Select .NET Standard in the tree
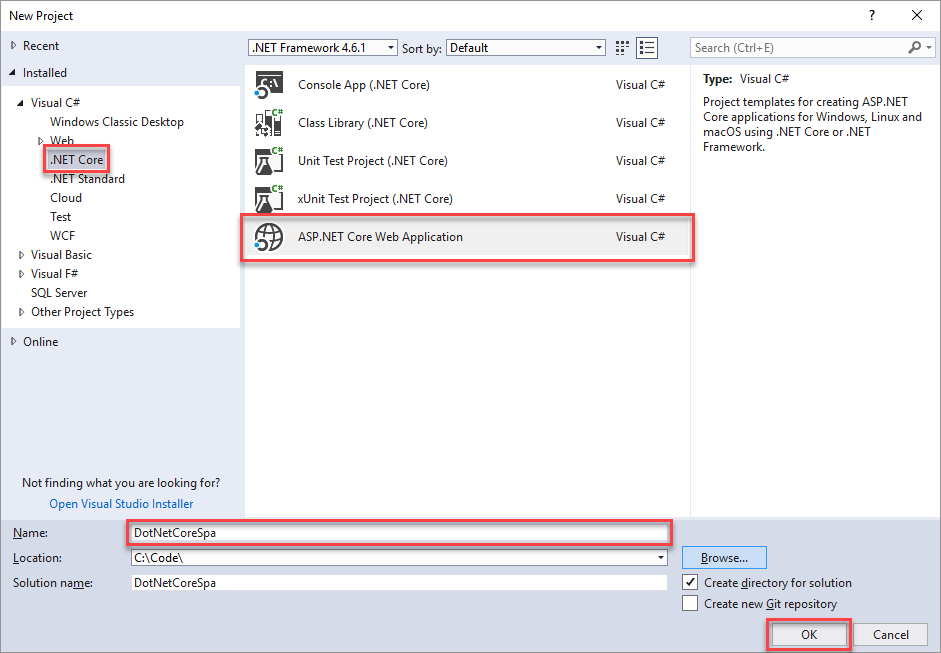941x653 pixels. pos(87,179)
